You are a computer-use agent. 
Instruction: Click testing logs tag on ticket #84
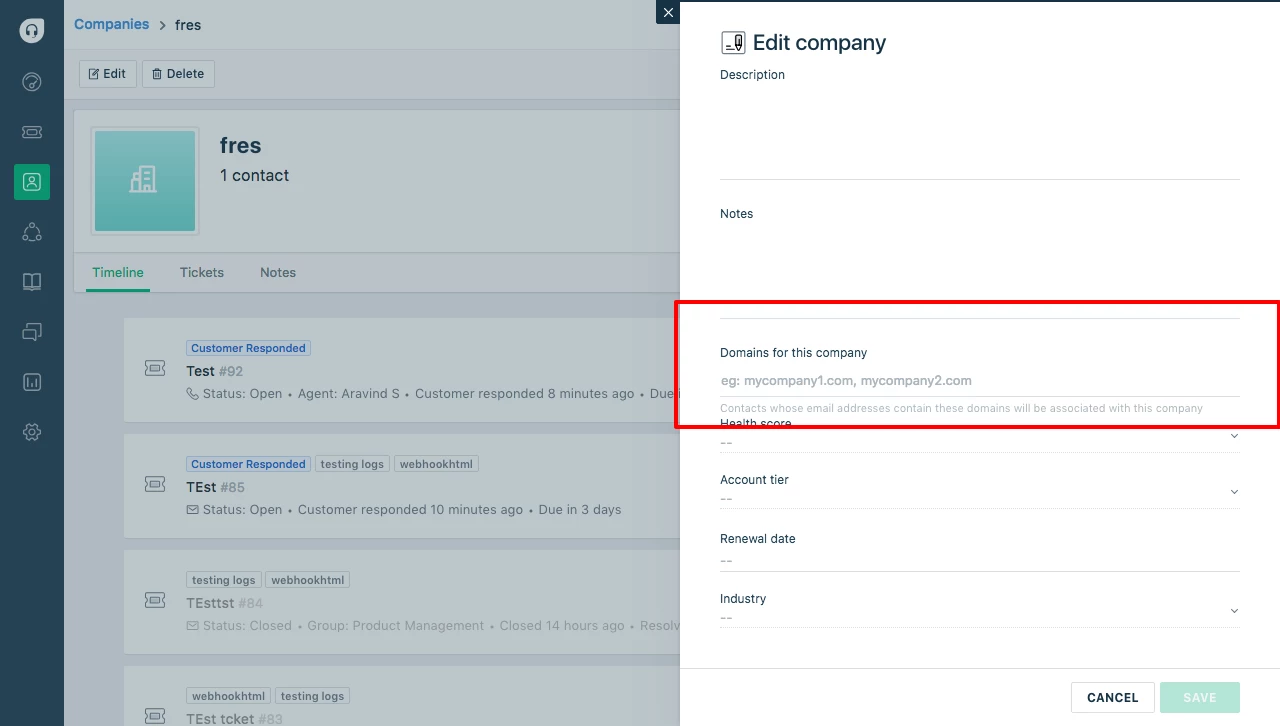tap(224, 580)
